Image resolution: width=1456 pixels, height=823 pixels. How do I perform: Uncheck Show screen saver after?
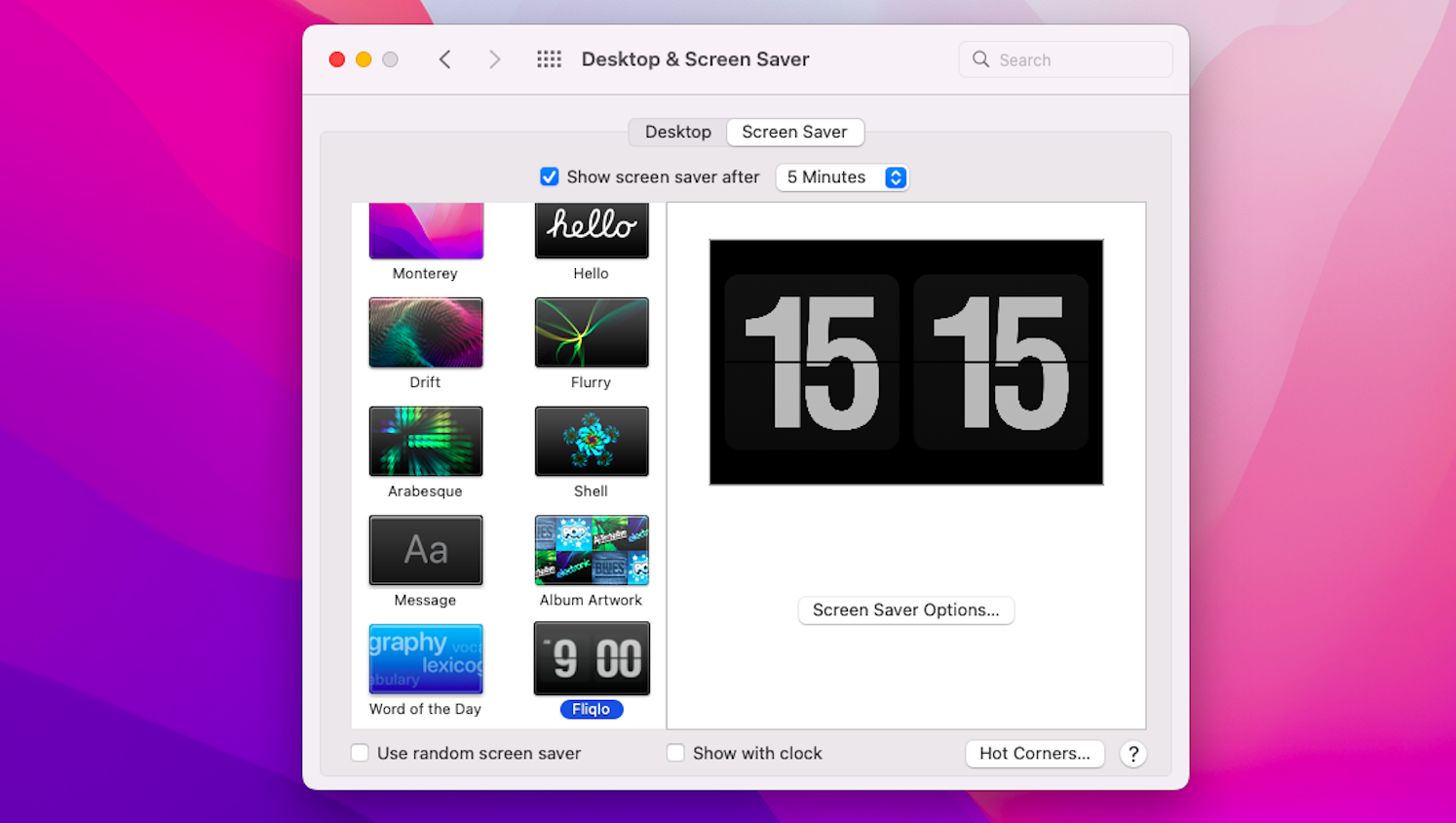(x=550, y=176)
